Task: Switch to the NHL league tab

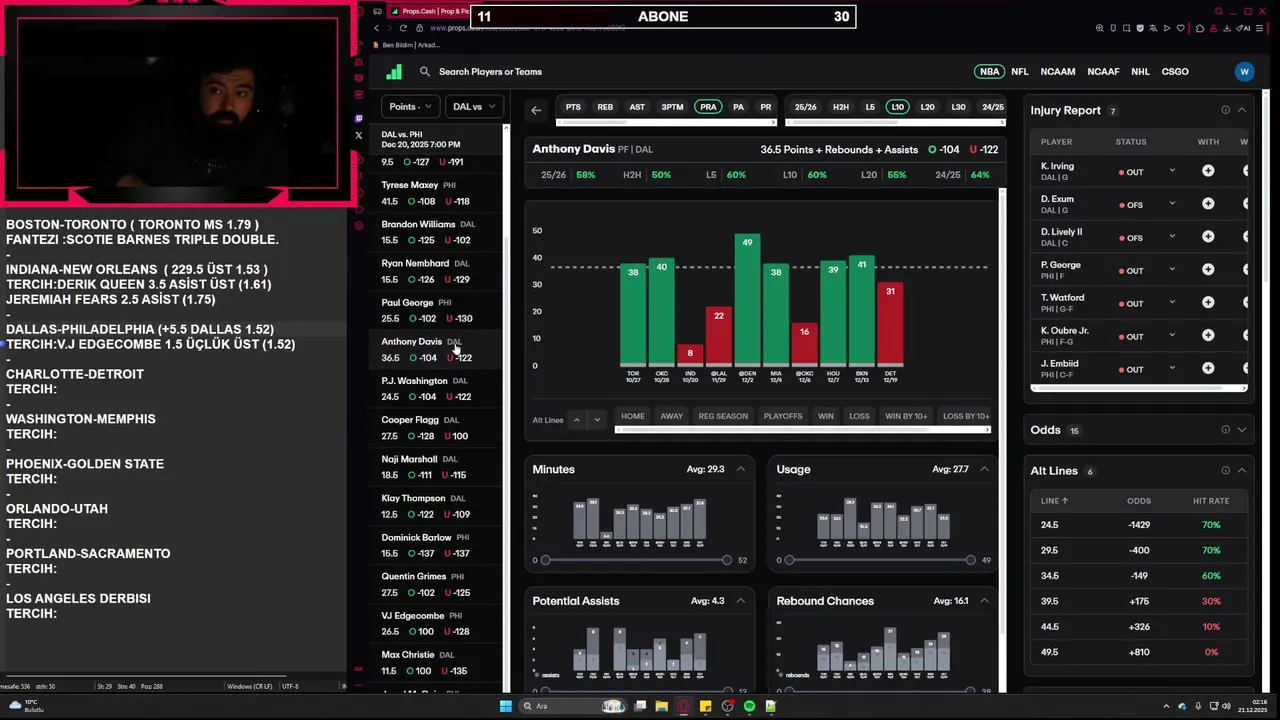Action: (x=1140, y=72)
